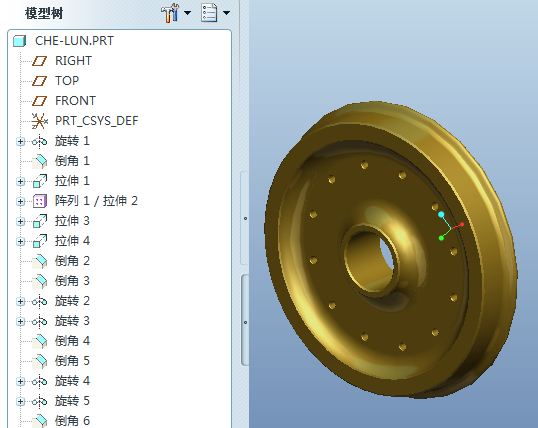The height and width of the screenshot is (428, 538).
Task: Click the PRT_CSYS_DEF coordinate system icon
Action: point(39,121)
